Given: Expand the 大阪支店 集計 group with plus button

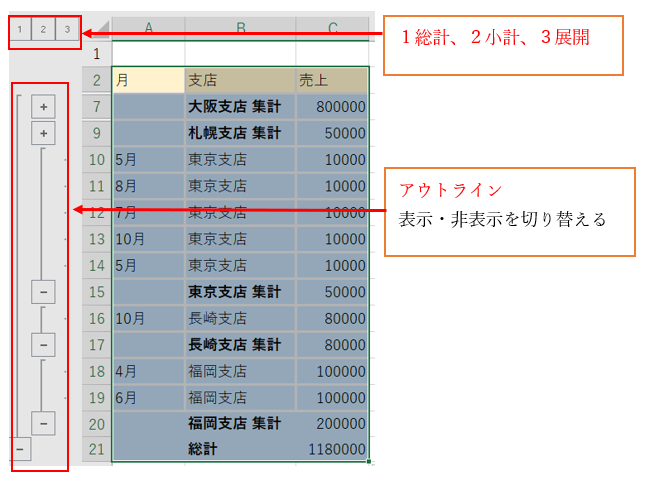Looking at the screenshot, I should coord(44,106).
